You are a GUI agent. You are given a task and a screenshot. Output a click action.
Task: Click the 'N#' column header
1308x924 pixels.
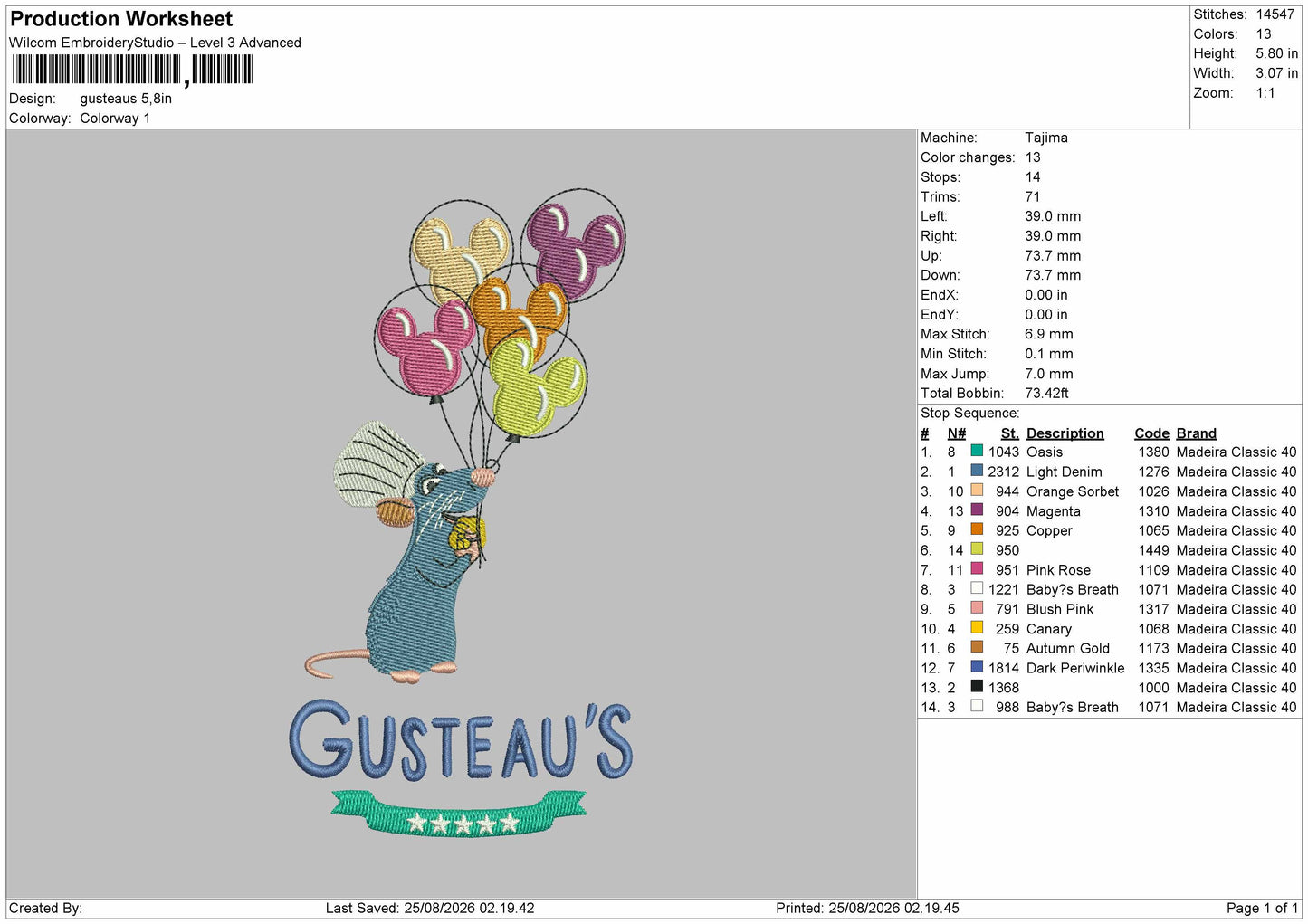[957, 433]
